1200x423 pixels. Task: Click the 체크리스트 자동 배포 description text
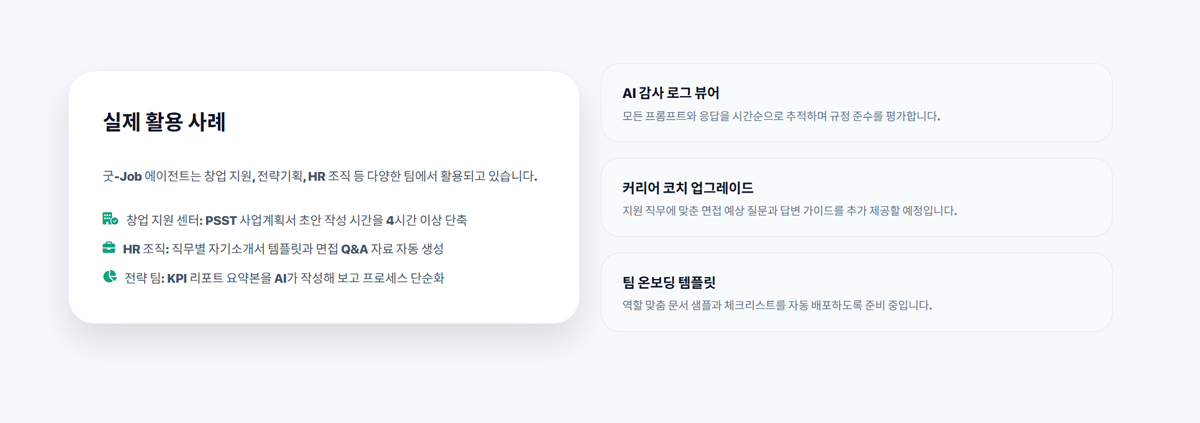[776, 305]
